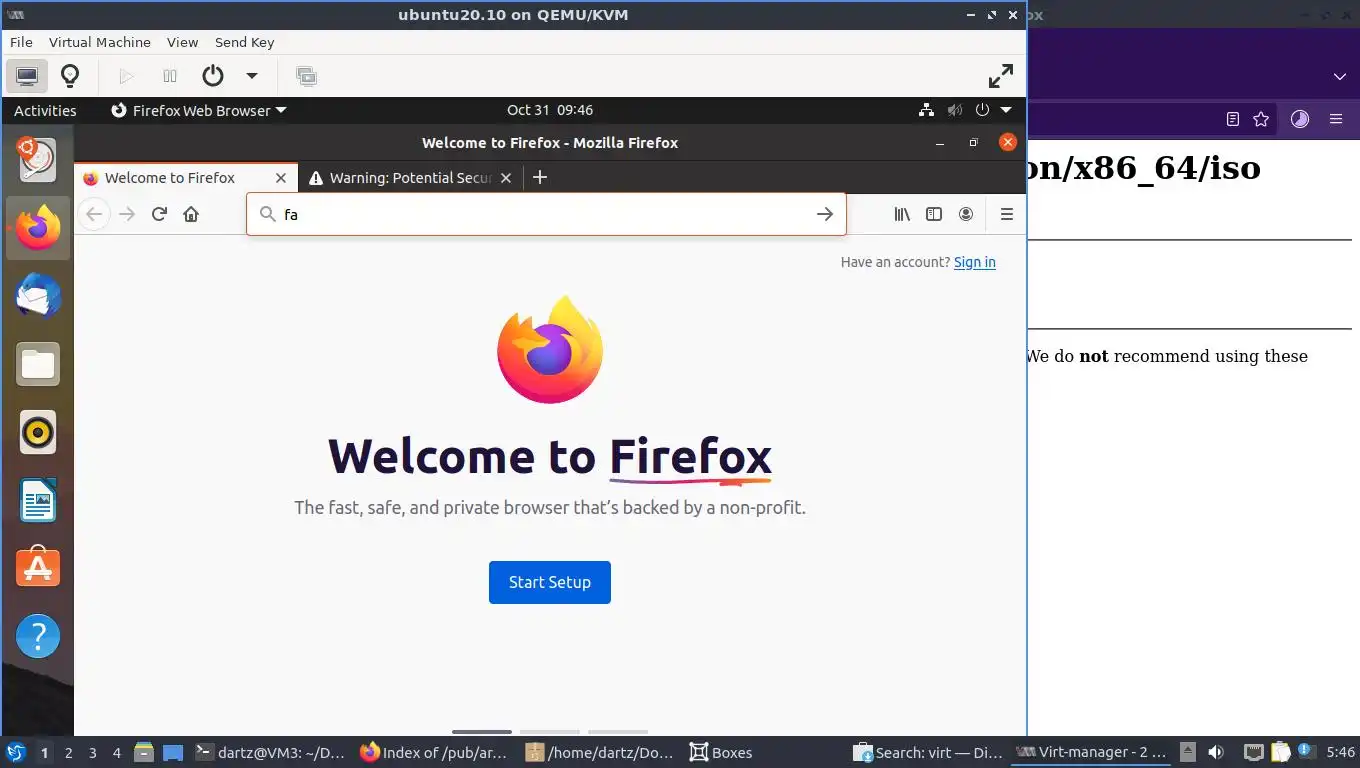
Task: Open the guest Firefox hamburger menu
Action: (x=1007, y=214)
